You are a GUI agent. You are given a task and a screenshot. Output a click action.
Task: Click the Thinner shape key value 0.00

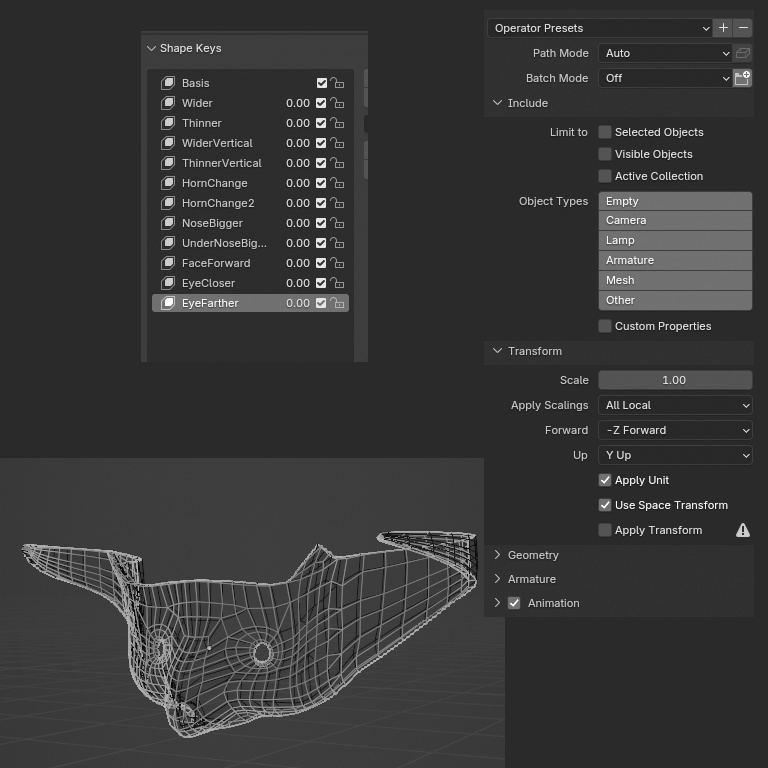coord(298,123)
